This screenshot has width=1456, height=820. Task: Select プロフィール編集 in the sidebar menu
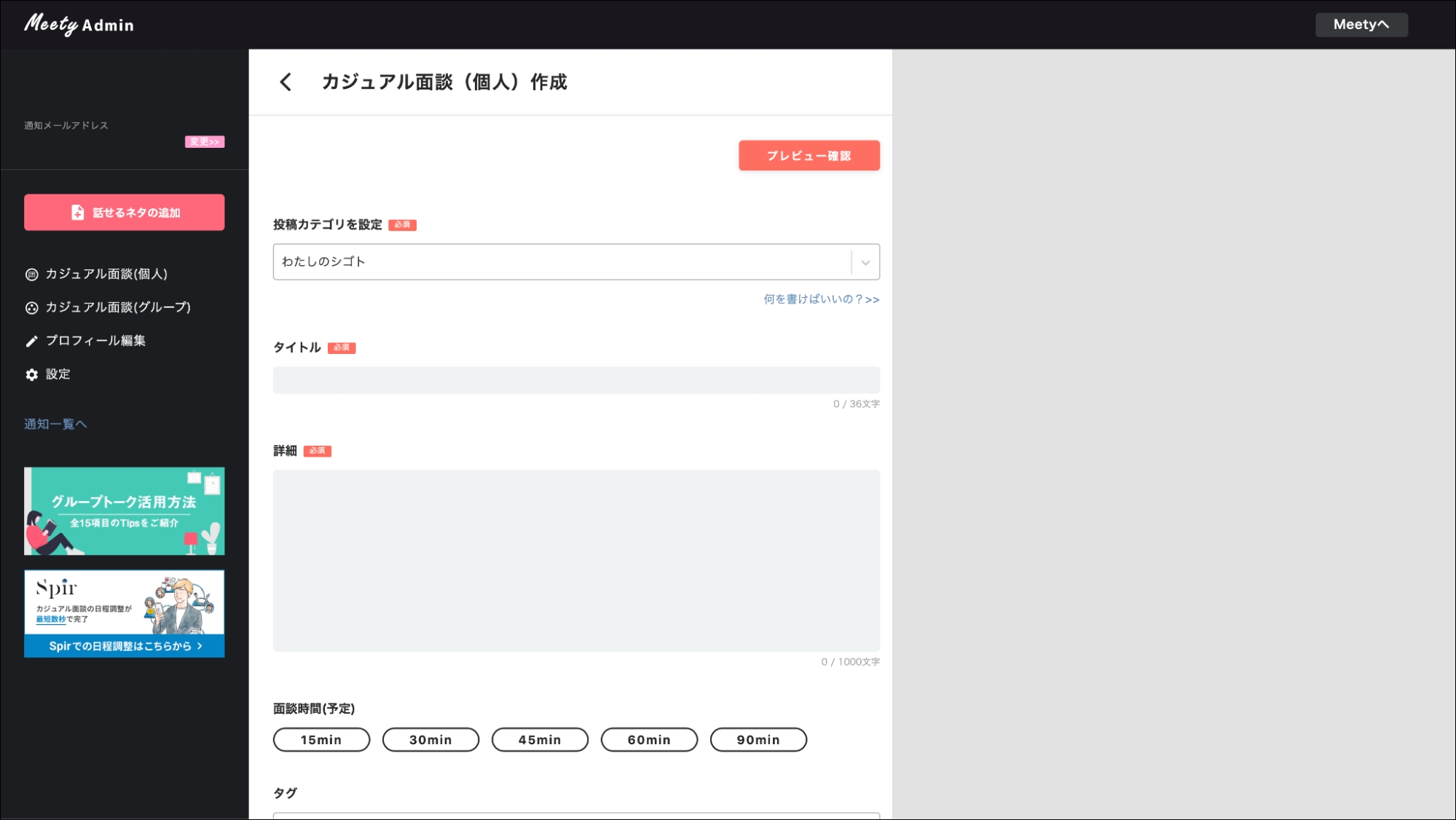pyautogui.click(x=95, y=340)
